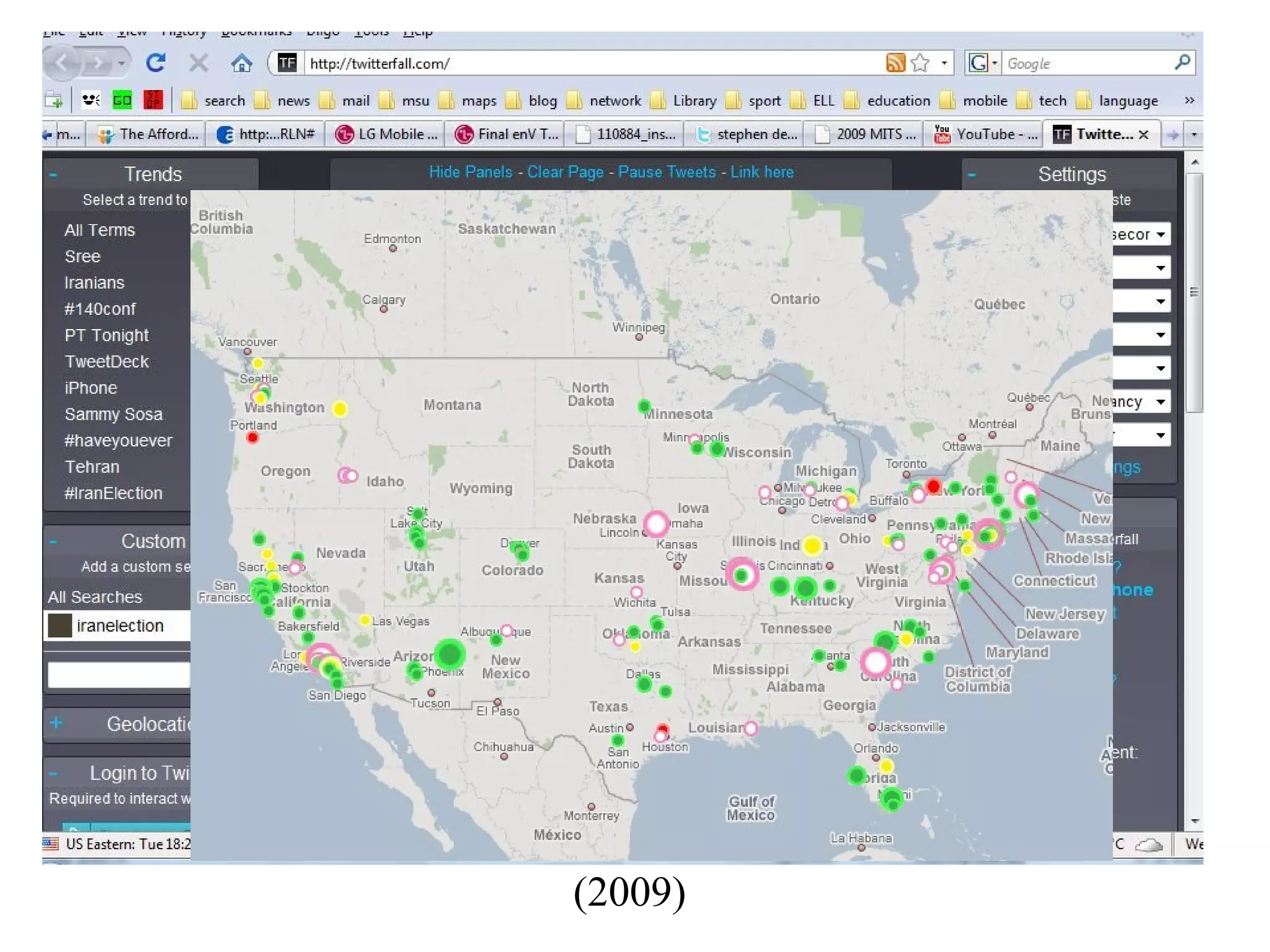The width and height of the screenshot is (1270, 952).
Task: Bookmark page with the star icon
Action: tap(921, 63)
